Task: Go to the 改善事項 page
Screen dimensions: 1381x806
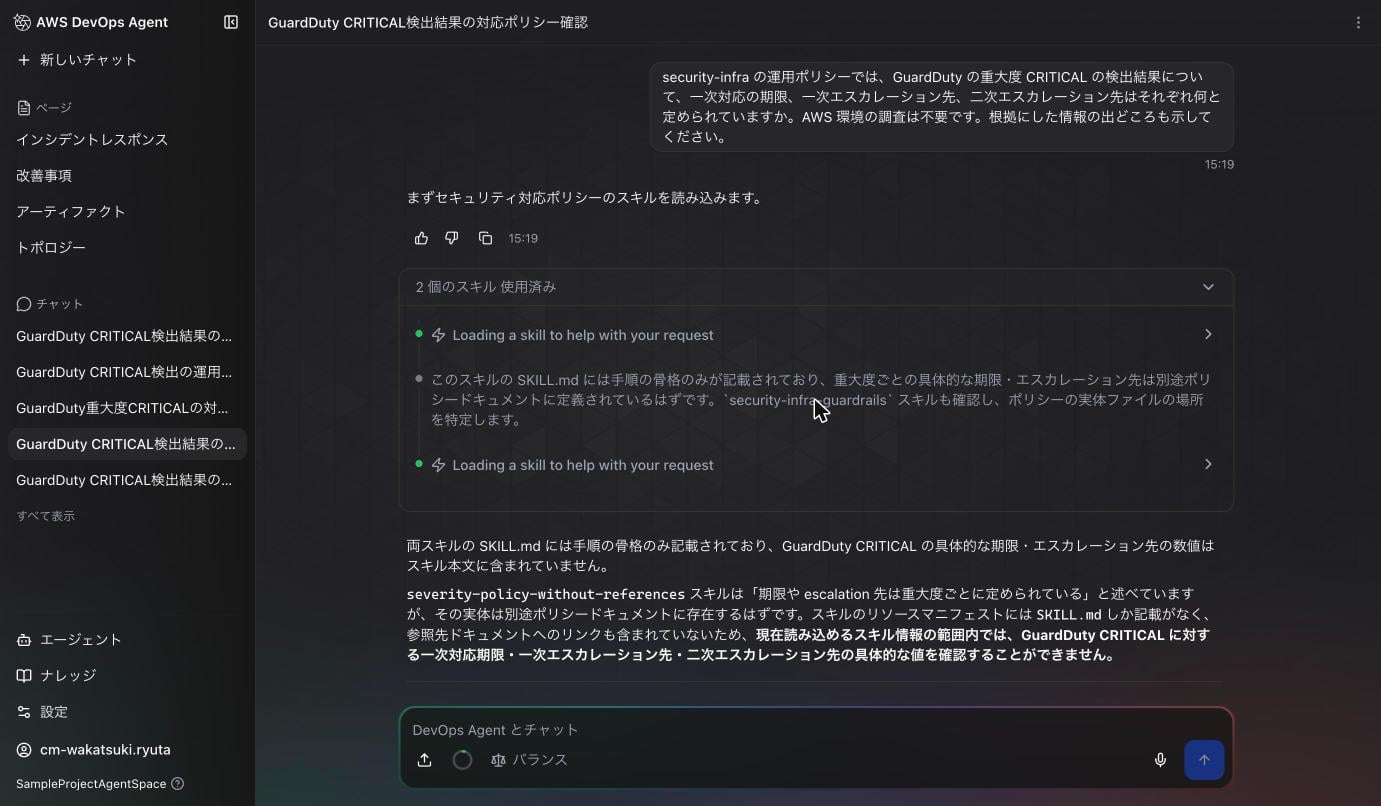Action: (44, 176)
